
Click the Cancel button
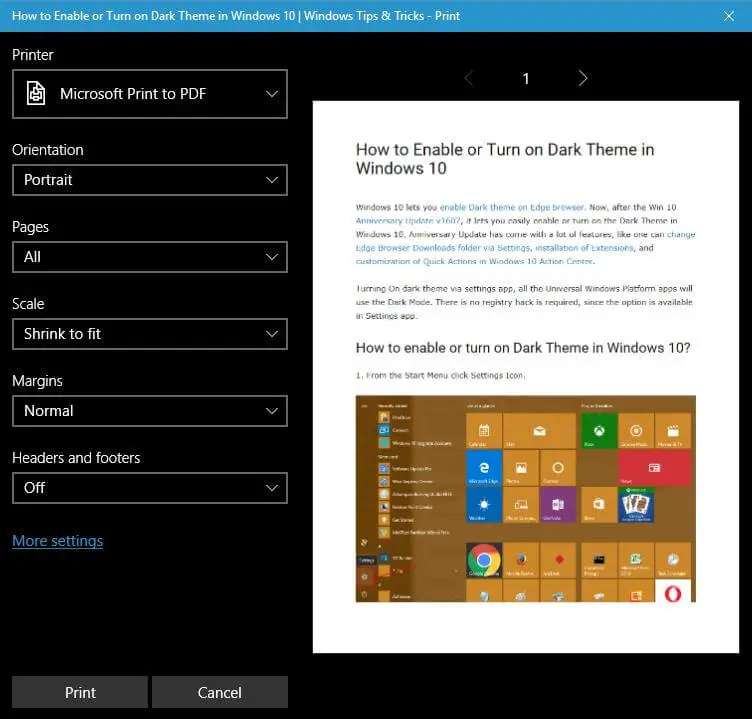(x=220, y=692)
